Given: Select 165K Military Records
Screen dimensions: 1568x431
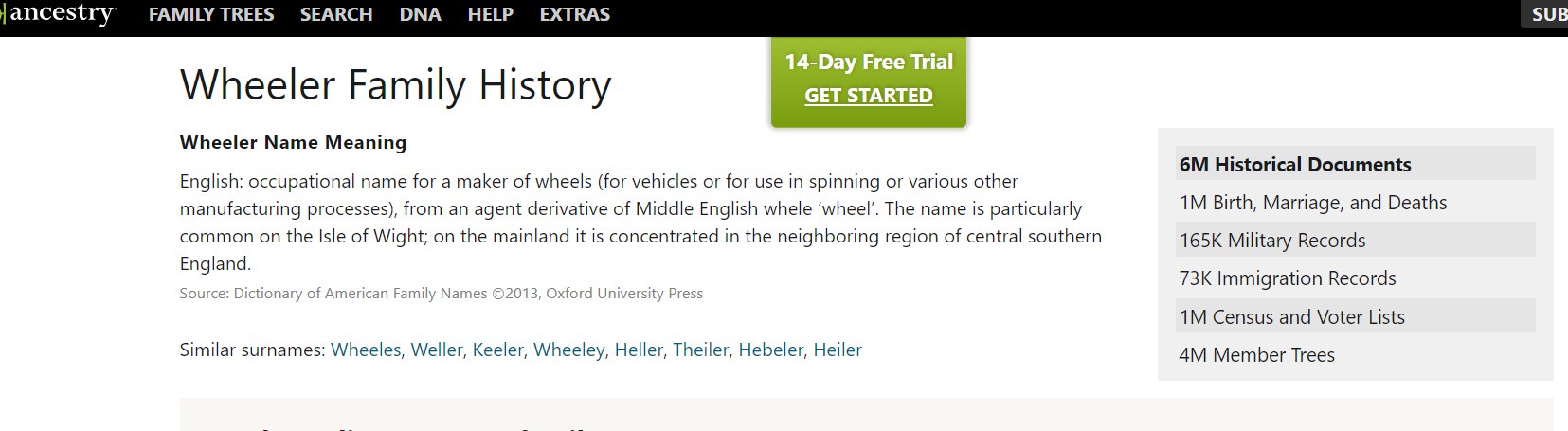Looking at the screenshot, I should click(1356, 240).
